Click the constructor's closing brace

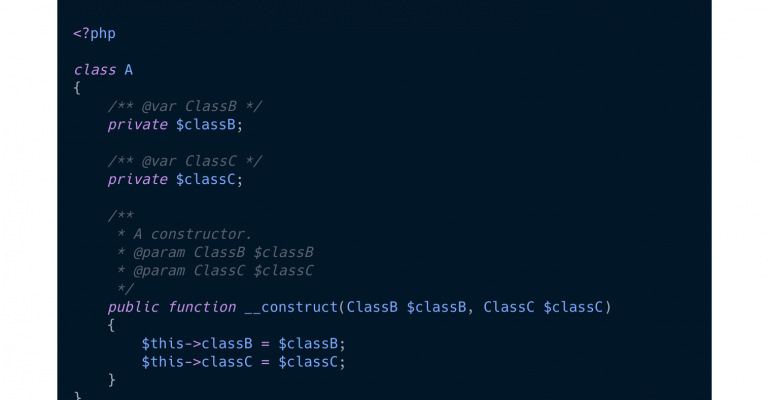[112, 380]
